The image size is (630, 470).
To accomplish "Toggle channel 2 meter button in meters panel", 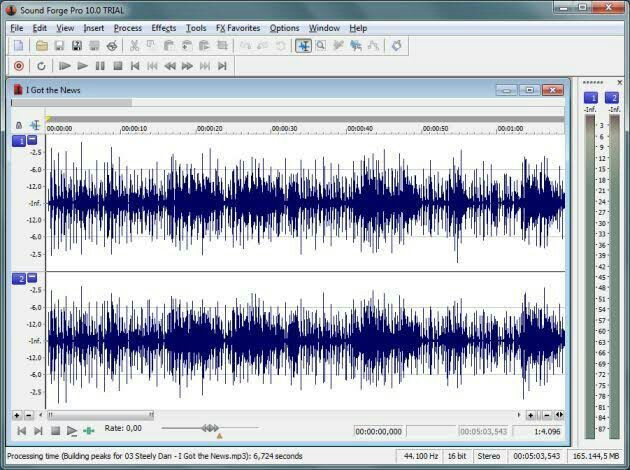I will point(612,98).
